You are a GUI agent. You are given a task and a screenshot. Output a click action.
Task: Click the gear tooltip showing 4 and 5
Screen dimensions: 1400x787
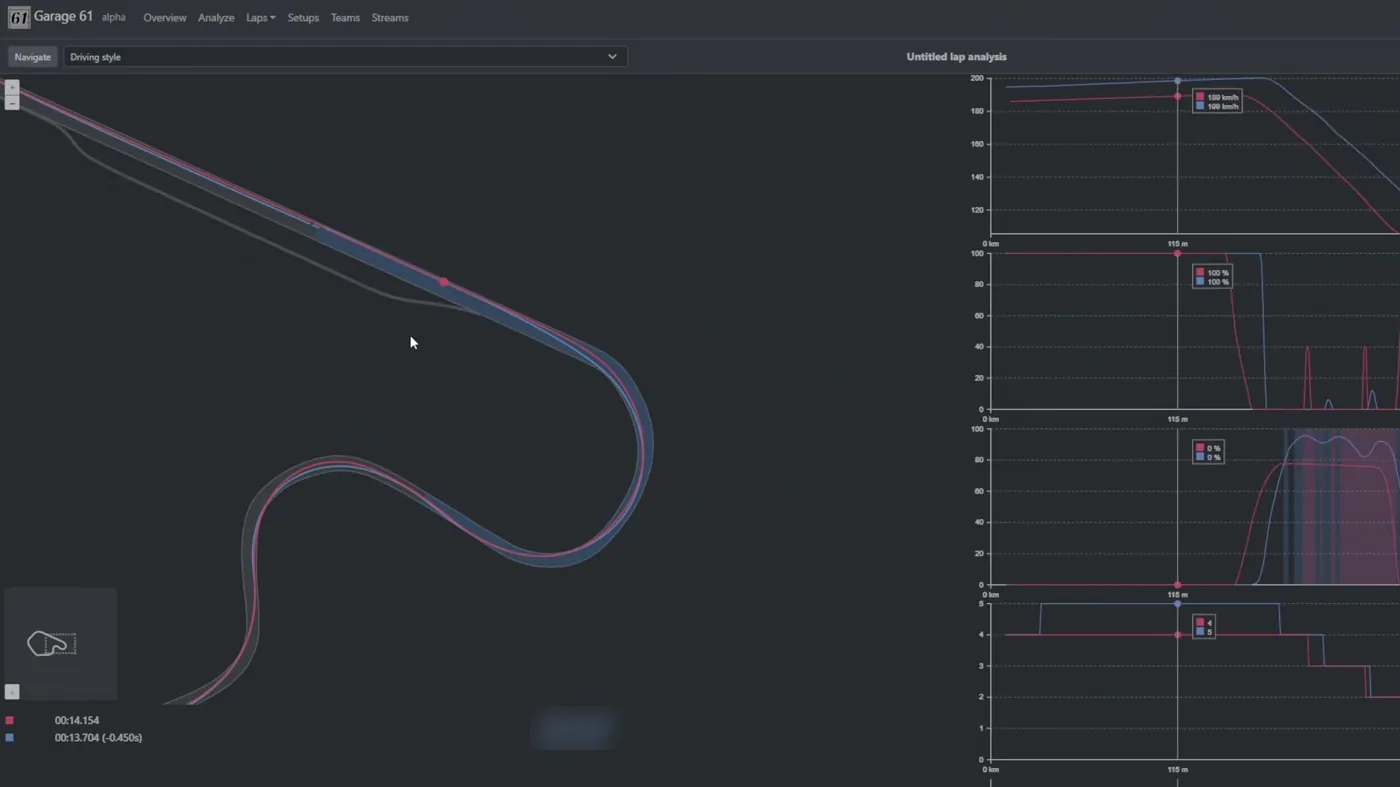[x=1204, y=627]
